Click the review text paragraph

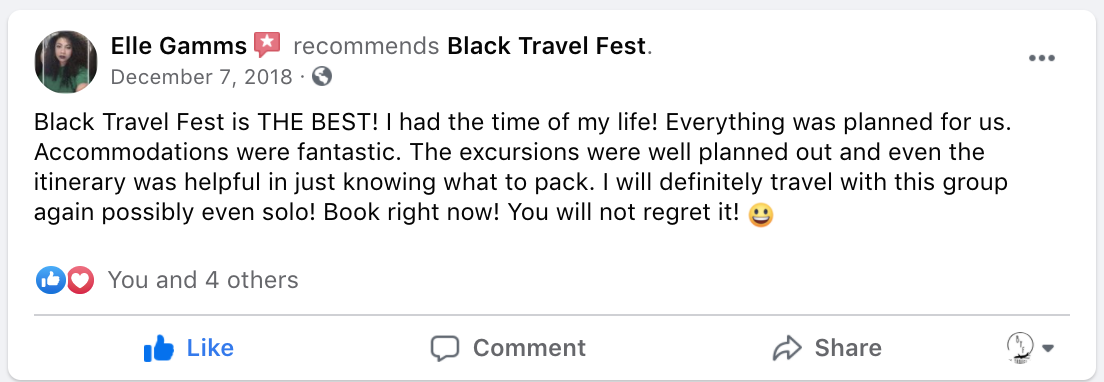pos(522,168)
